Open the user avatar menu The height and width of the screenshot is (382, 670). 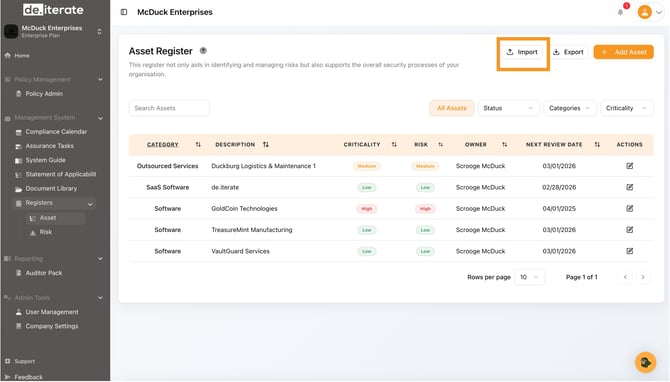pos(645,12)
